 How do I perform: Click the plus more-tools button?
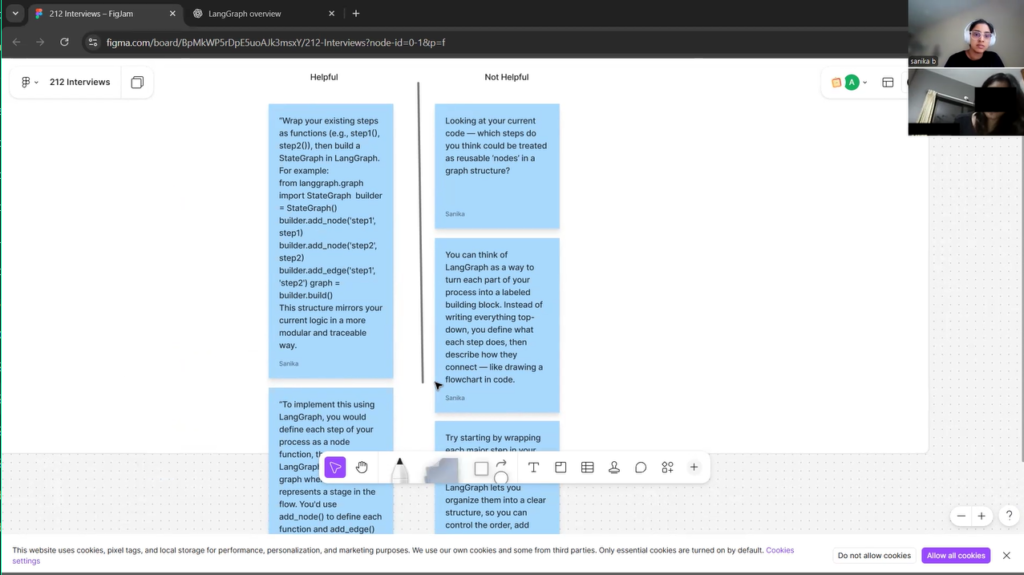(x=694, y=467)
